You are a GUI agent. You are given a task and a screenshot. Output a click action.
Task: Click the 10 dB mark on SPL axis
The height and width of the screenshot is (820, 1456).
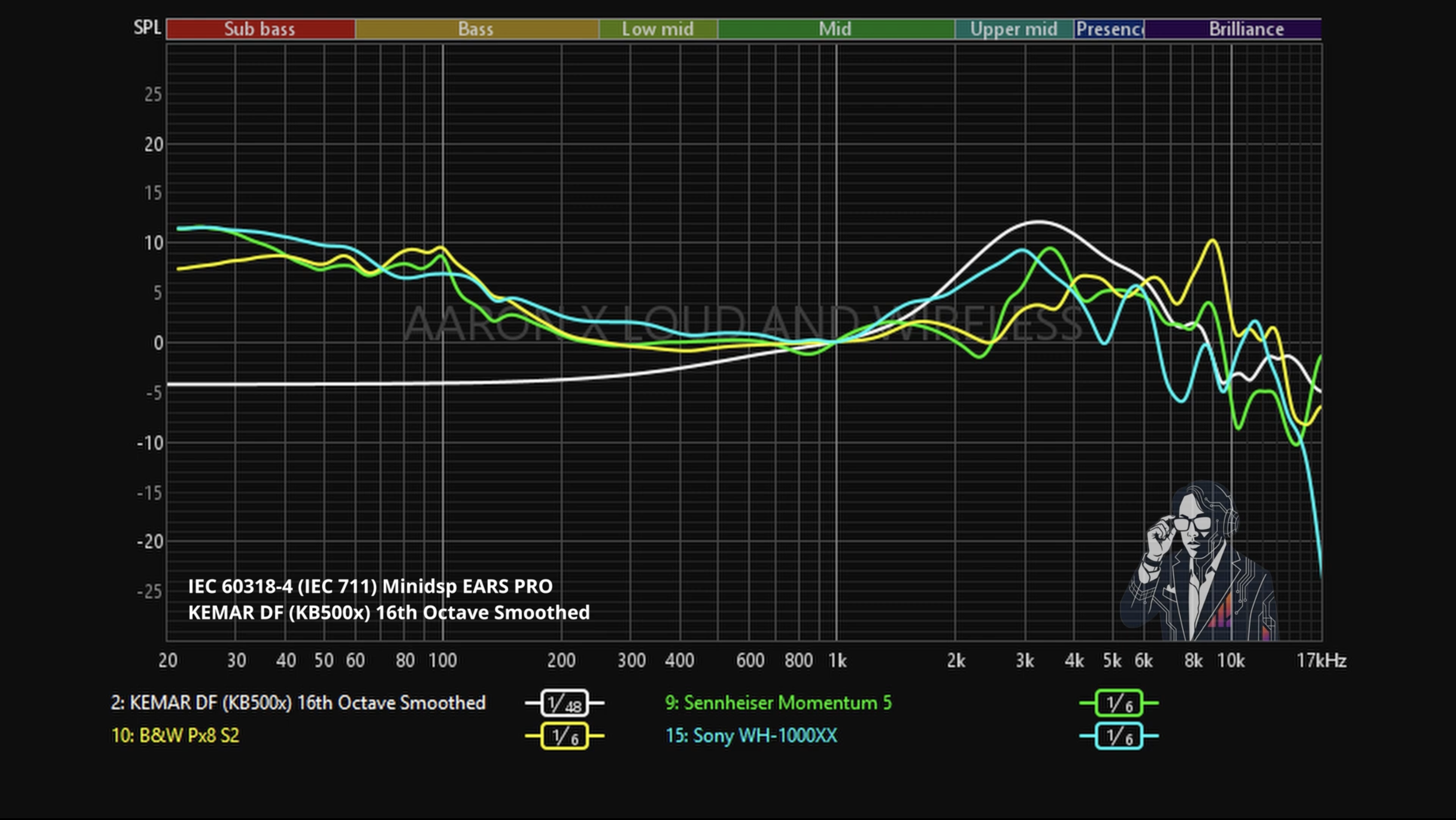click(x=153, y=243)
